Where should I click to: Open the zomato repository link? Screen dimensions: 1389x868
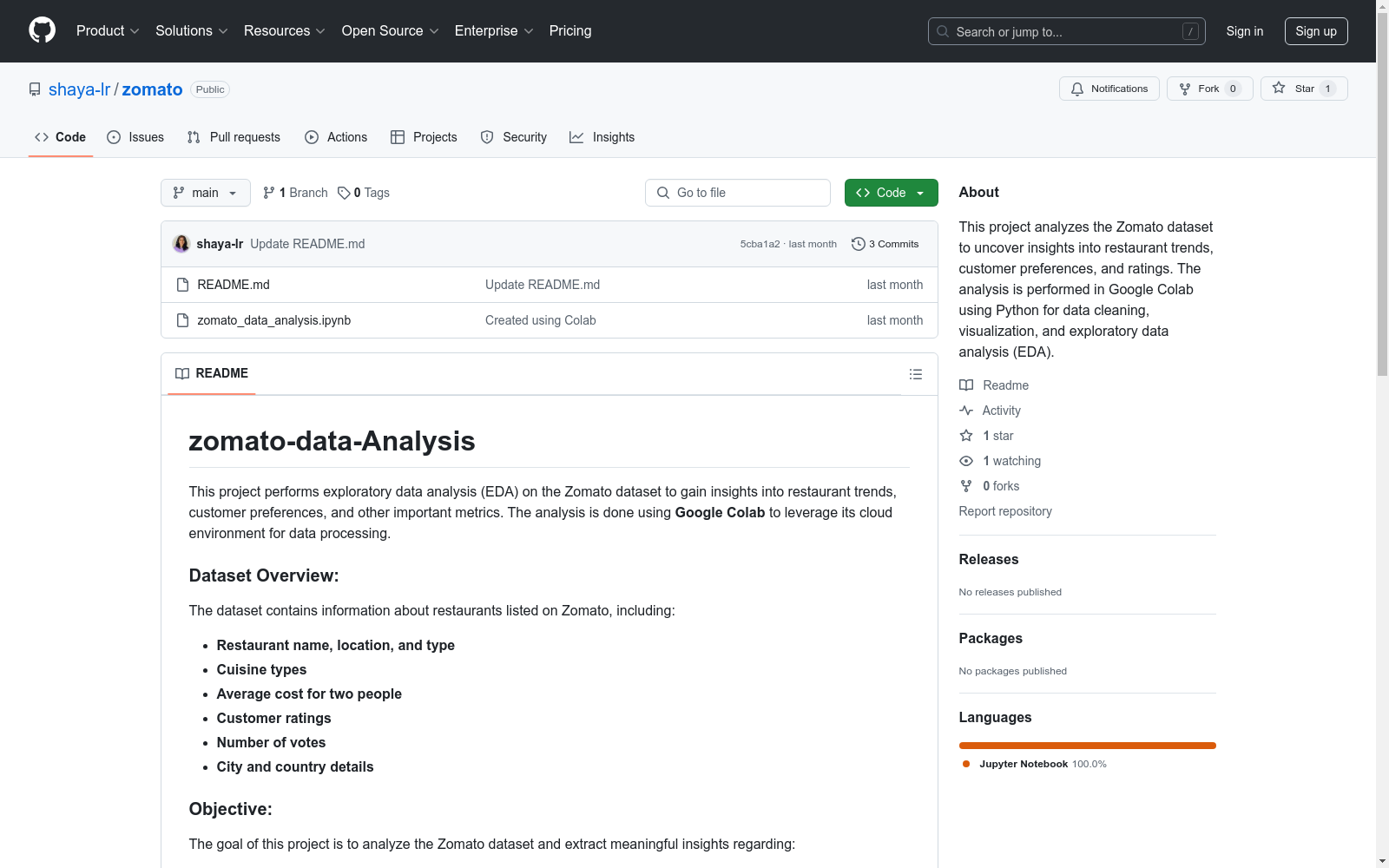(x=152, y=89)
